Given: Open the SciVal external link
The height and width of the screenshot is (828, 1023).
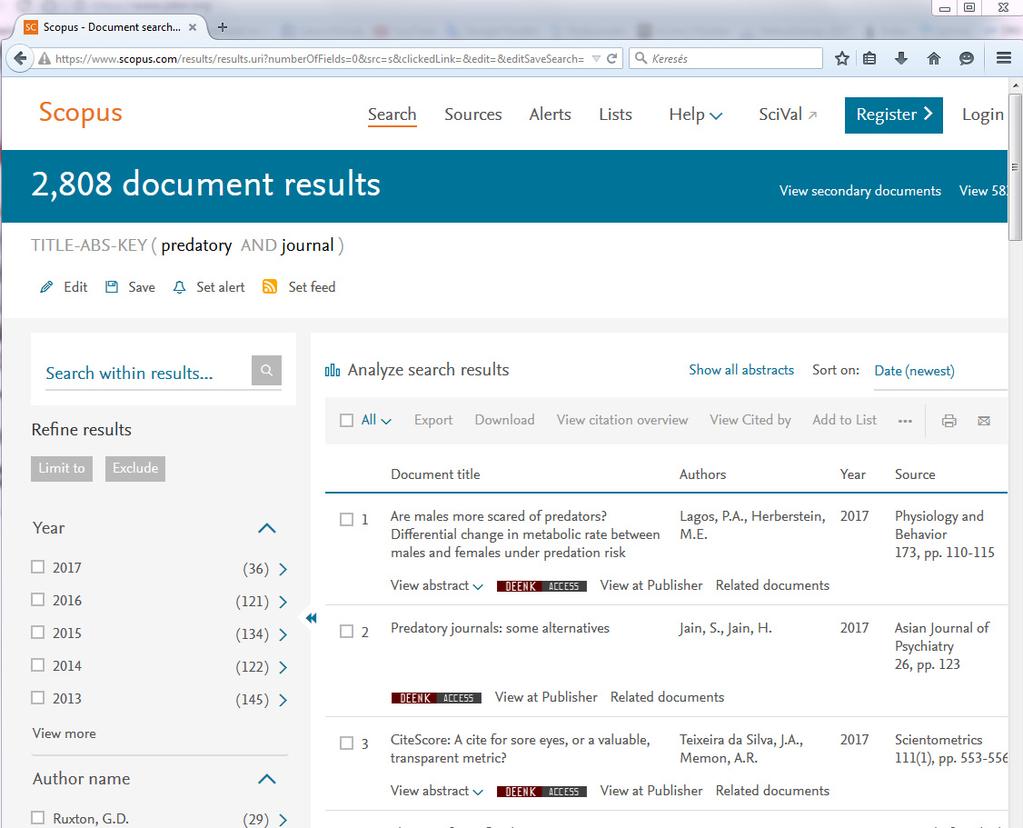Looking at the screenshot, I should (x=787, y=115).
